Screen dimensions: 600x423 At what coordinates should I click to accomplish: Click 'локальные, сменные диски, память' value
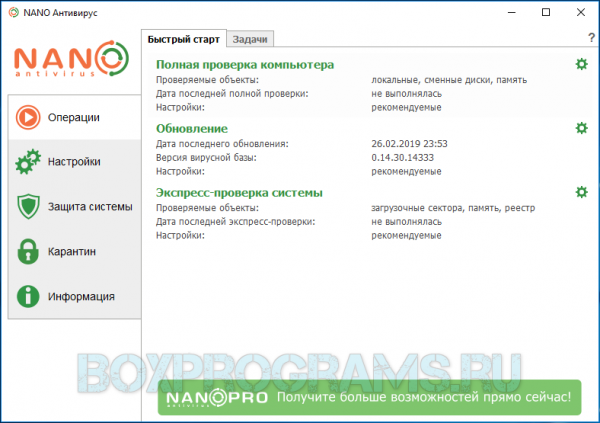[449, 80]
